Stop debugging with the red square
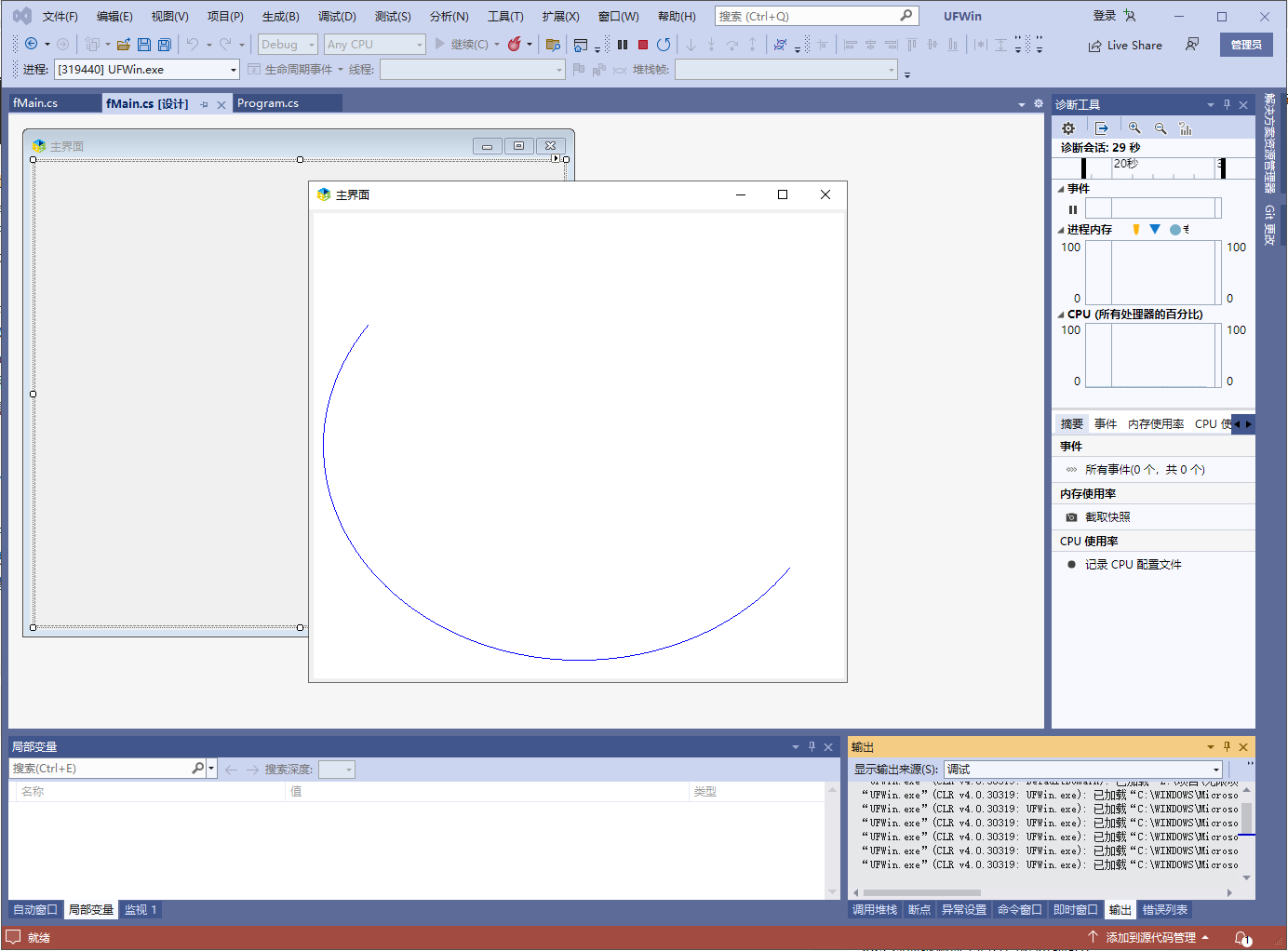This screenshot has width=1288, height=951. coord(643,44)
